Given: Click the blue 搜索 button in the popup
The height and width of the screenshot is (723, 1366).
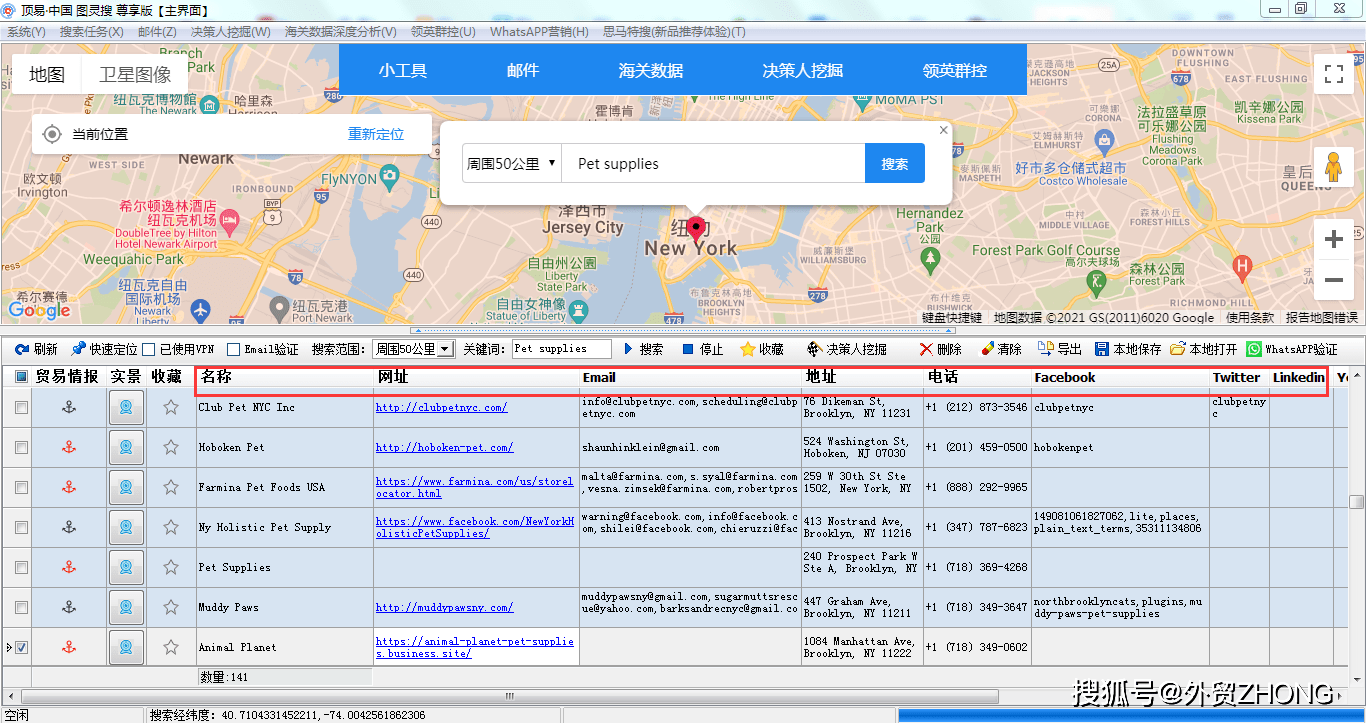Looking at the screenshot, I should tap(895, 163).
